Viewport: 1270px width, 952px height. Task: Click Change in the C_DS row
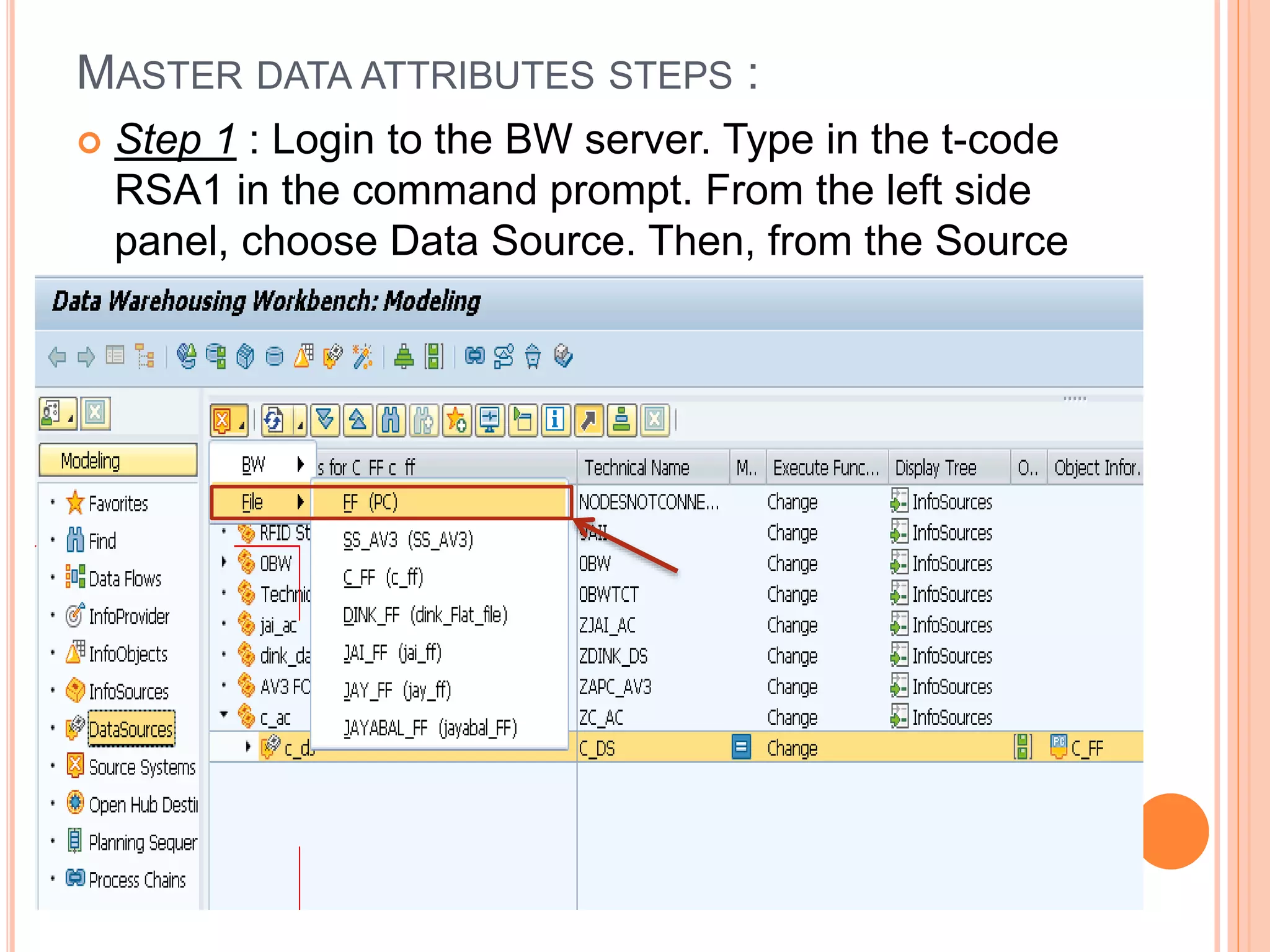coord(793,749)
